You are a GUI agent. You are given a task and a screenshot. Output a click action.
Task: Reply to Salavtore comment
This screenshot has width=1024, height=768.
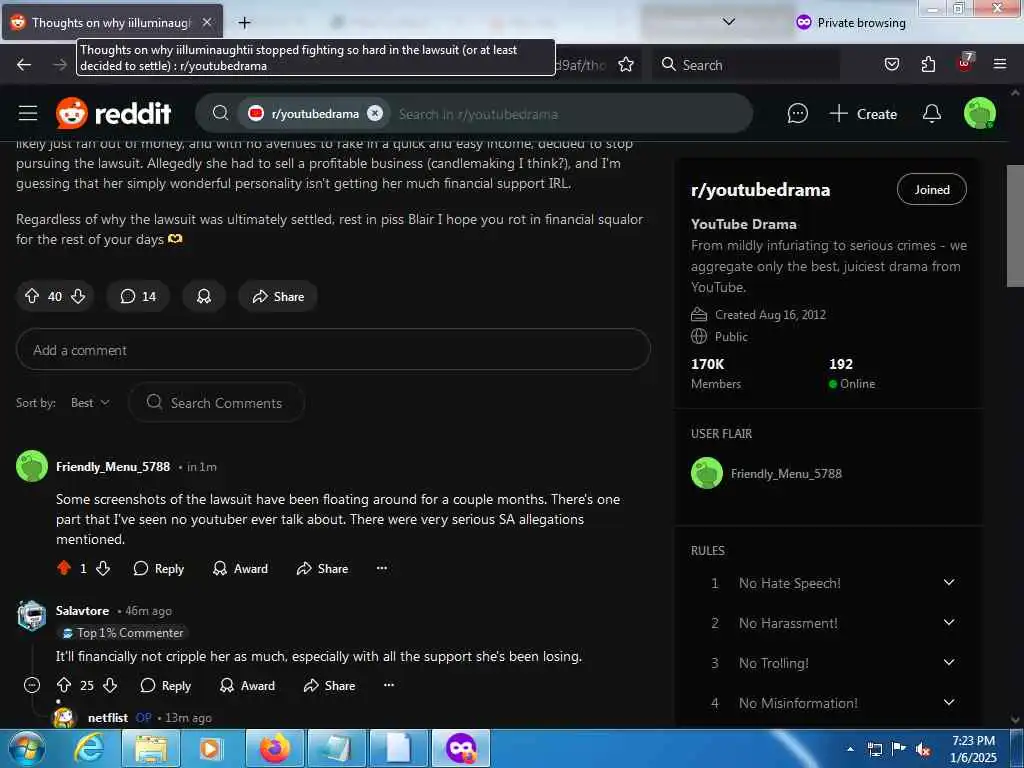166,686
